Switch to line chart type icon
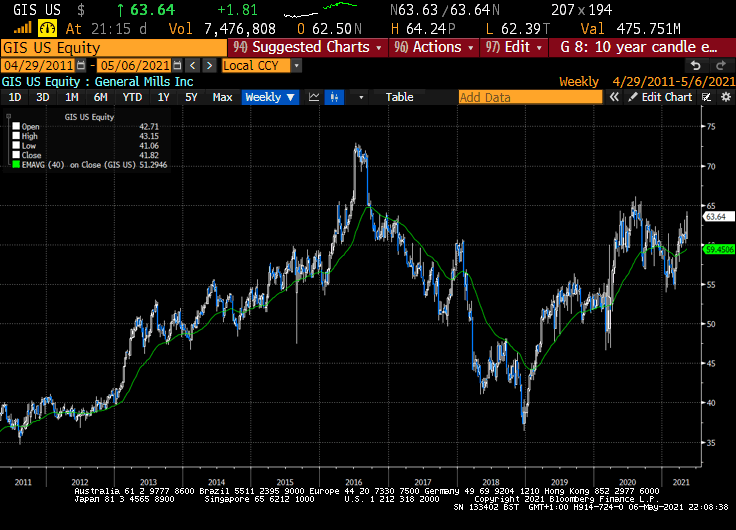The image size is (736, 530). [314, 97]
